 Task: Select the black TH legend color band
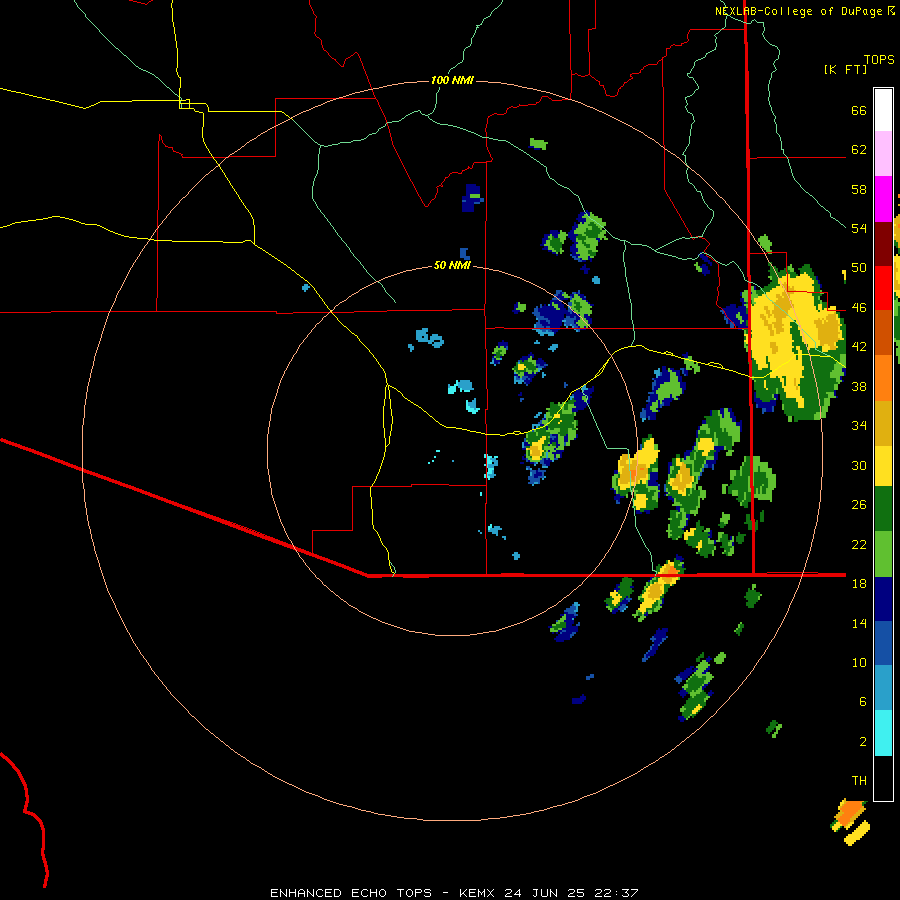click(x=883, y=778)
